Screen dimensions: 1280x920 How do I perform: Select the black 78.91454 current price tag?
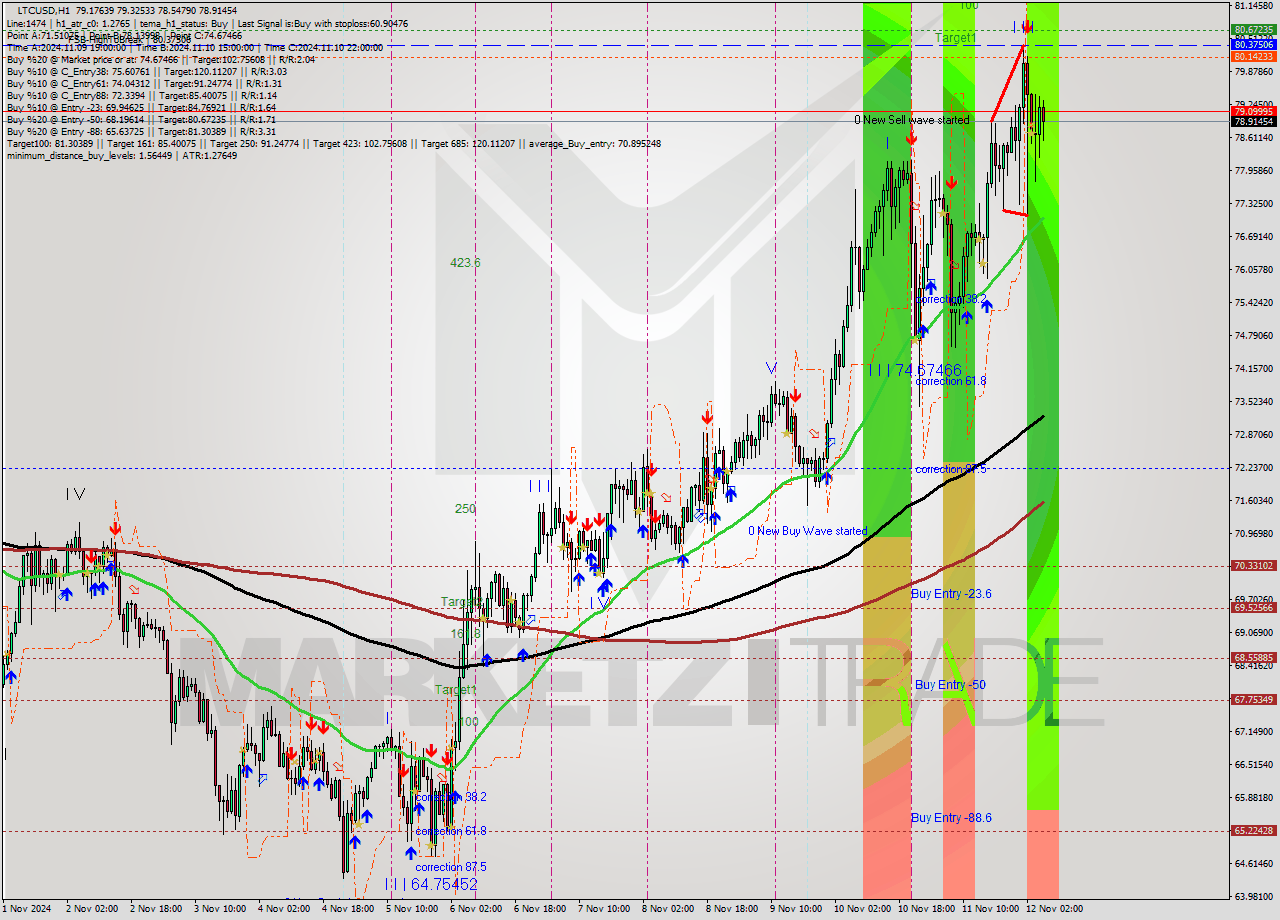point(1253,121)
